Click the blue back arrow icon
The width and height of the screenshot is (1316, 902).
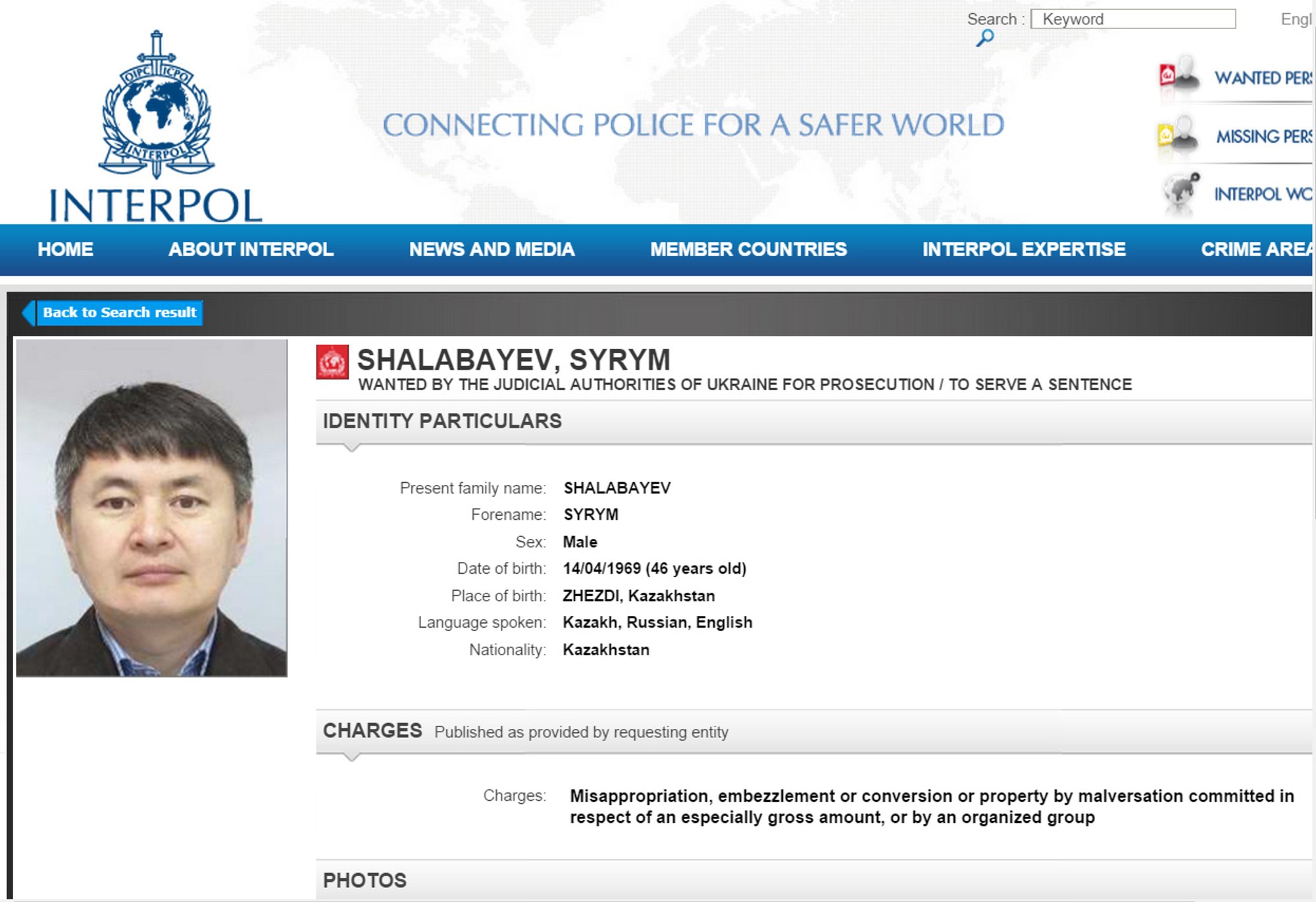pos(29,313)
